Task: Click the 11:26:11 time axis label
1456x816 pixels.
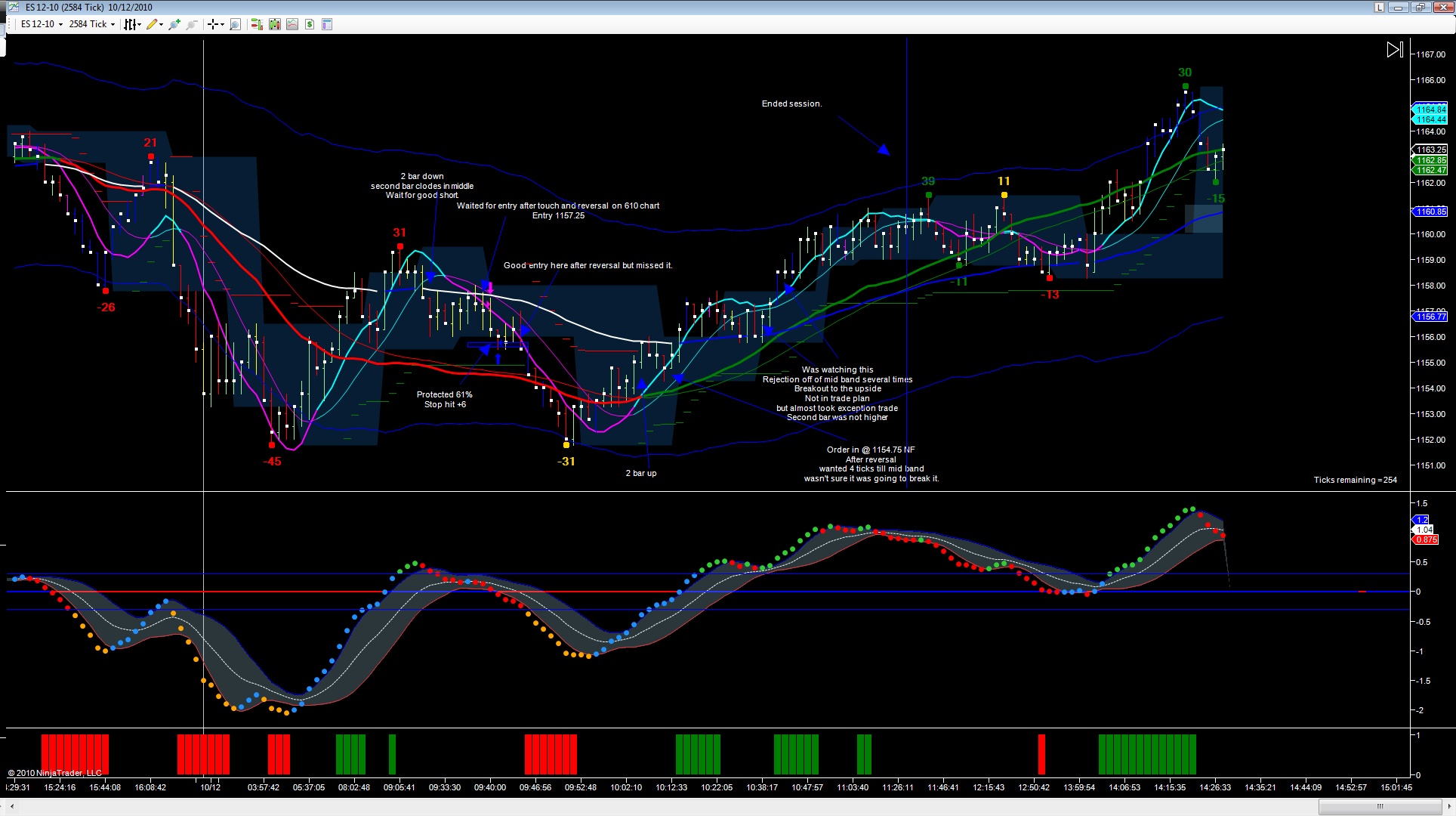Action: 897,787
